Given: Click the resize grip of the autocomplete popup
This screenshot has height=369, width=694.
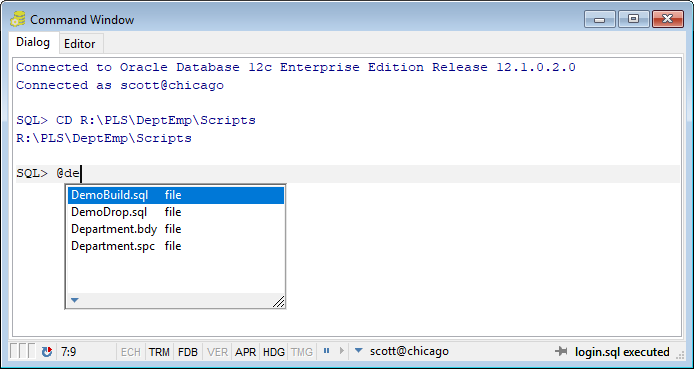Looking at the screenshot, I should point(279,302).
